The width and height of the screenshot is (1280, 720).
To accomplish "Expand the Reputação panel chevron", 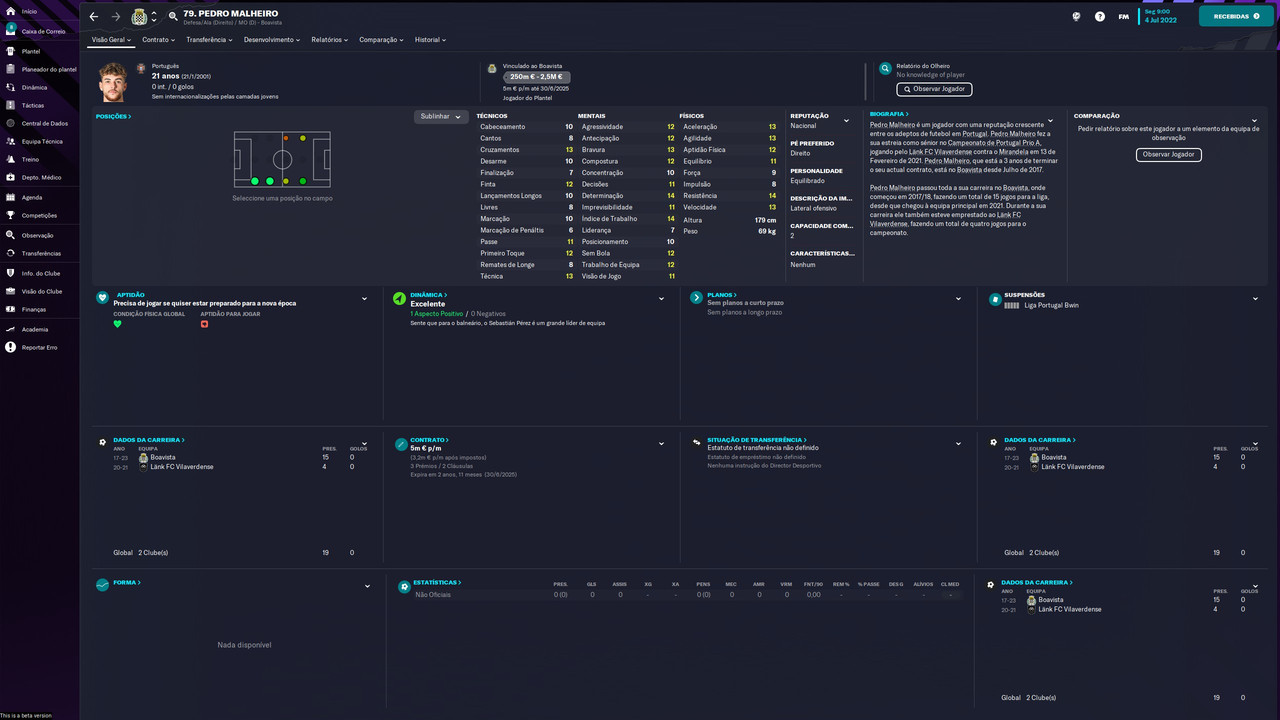I will pos(846,121).
